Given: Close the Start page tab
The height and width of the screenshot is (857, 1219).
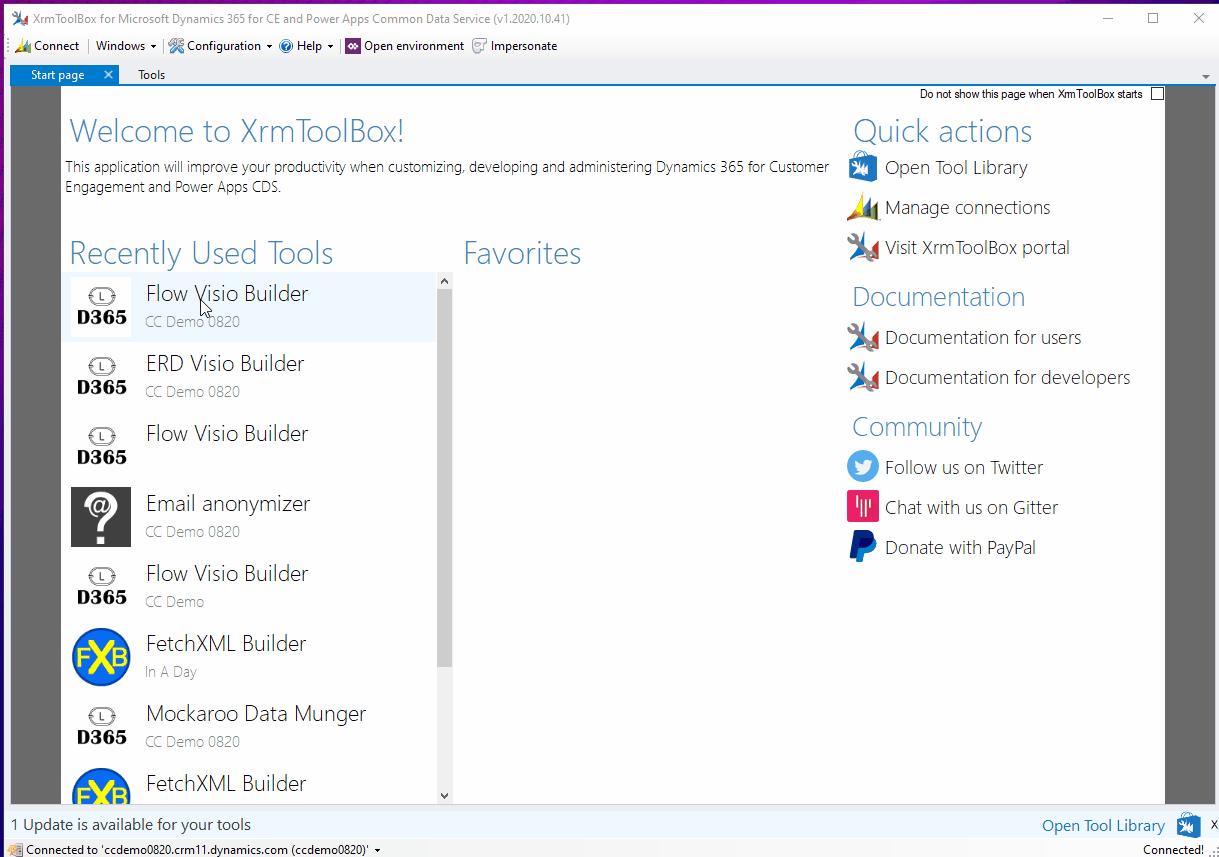Looking at the screenshot, I should click(x=108, y=75).
